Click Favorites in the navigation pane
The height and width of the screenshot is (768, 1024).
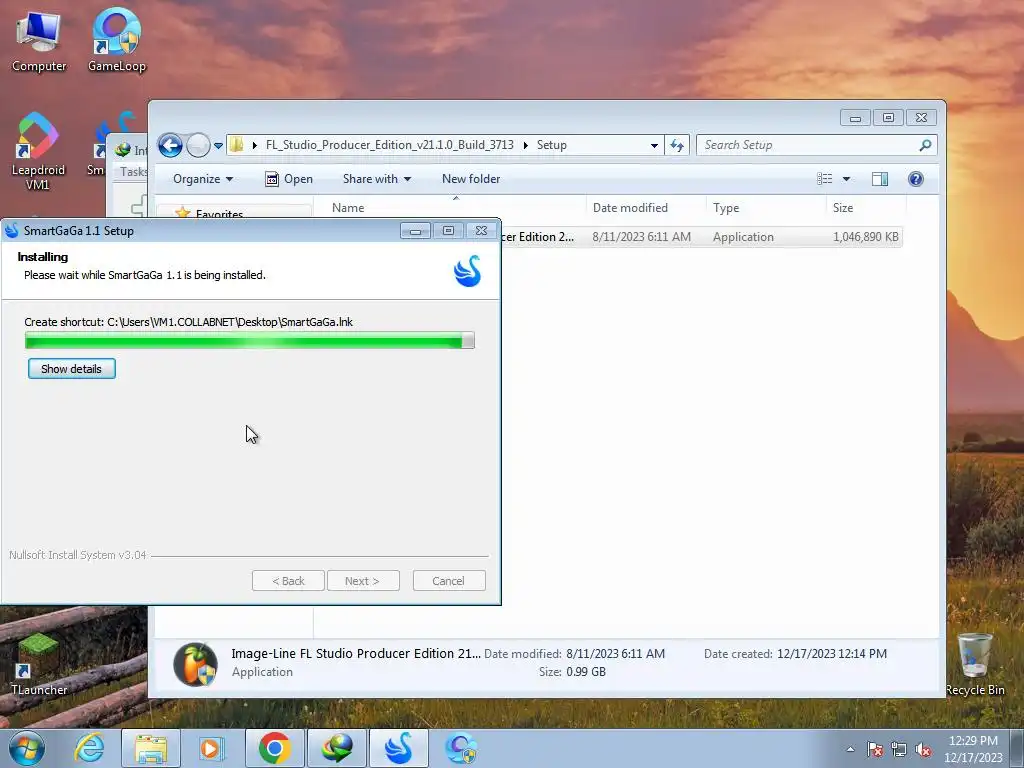[x=219, y=213]
